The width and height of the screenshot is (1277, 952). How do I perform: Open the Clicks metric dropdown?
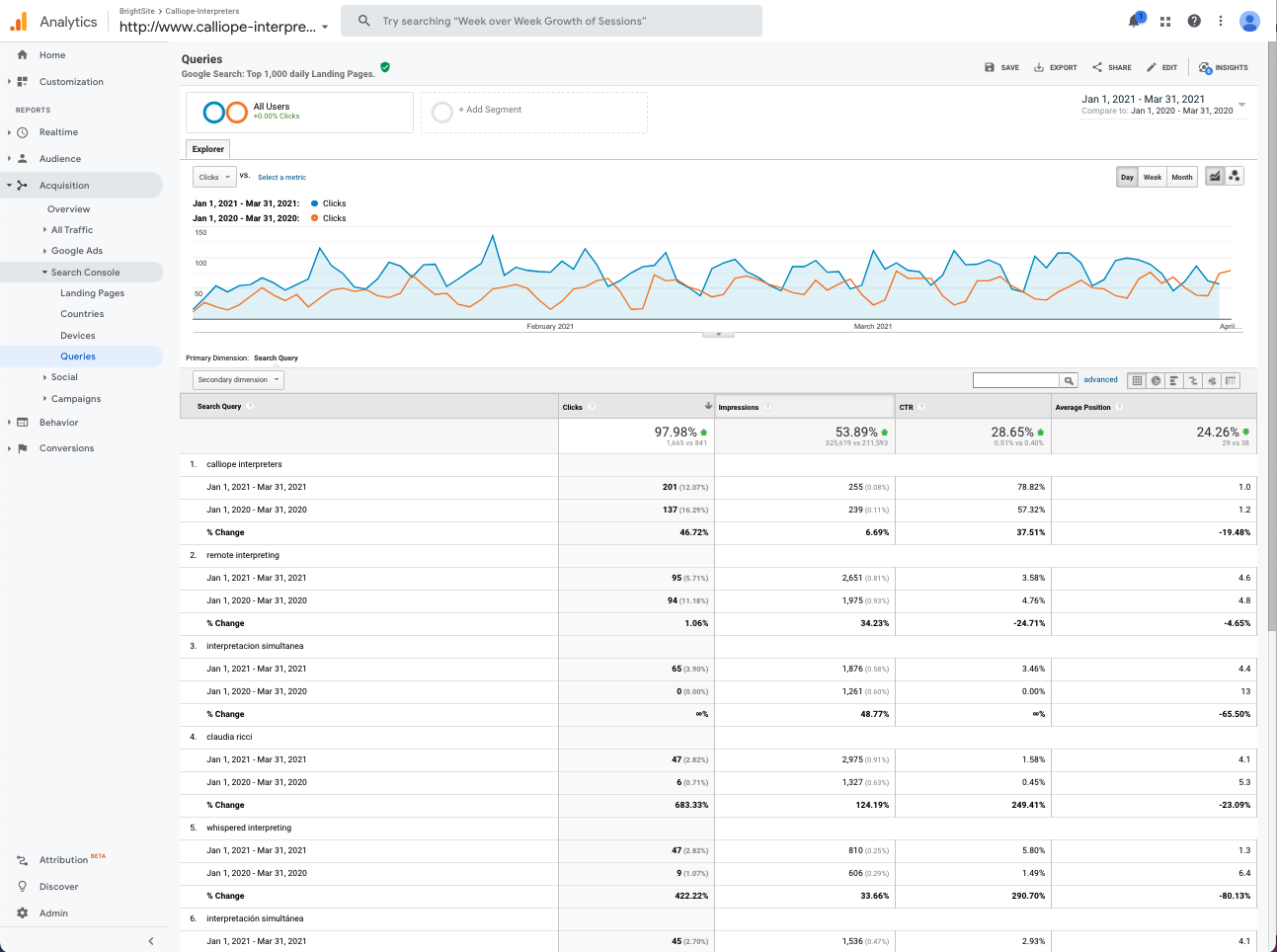point(213,176)
